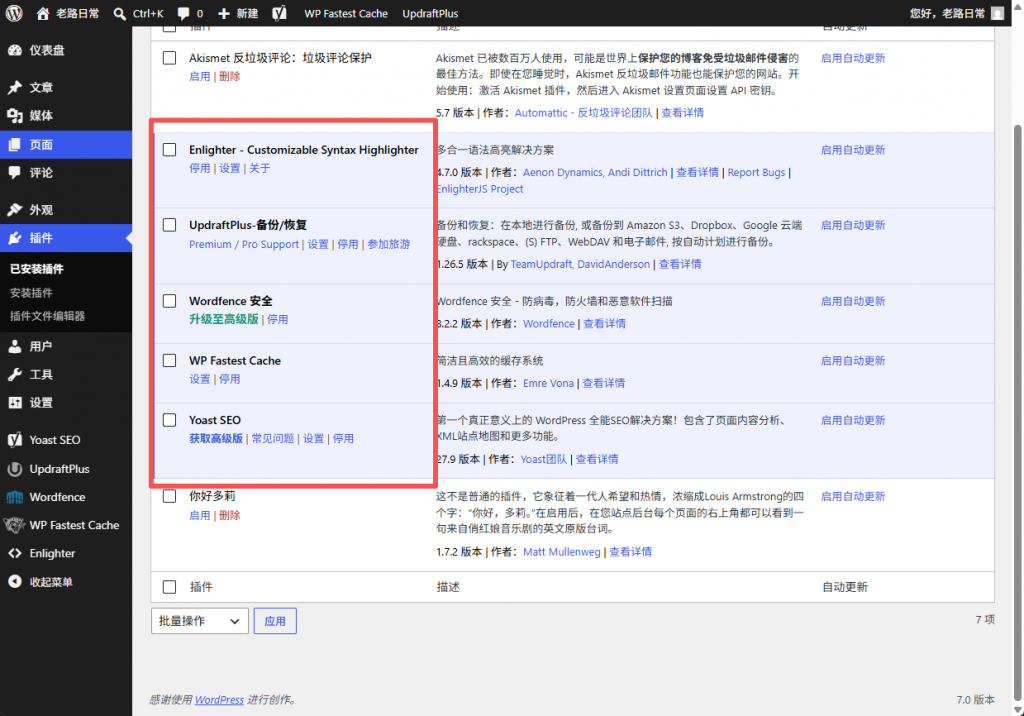The width and height of the screenshot is (1024, 716).
Task: Click the 媒体 media icon
Action: pos(15,116)
